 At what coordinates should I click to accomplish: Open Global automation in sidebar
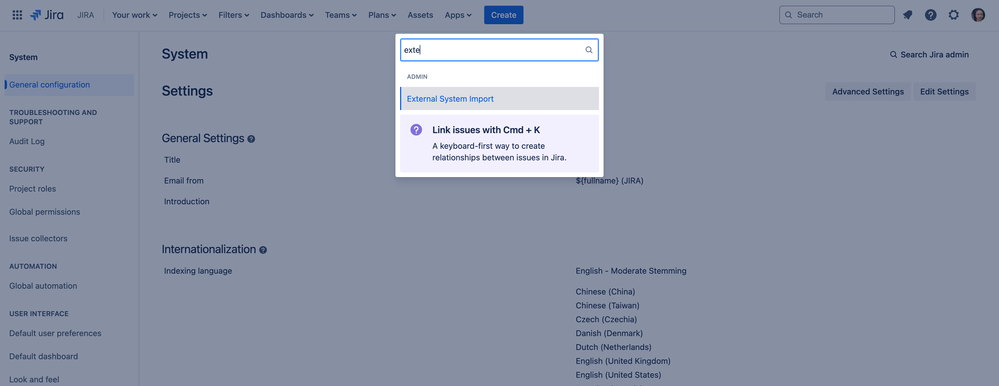pyautogui.click(x=43, y=286)
